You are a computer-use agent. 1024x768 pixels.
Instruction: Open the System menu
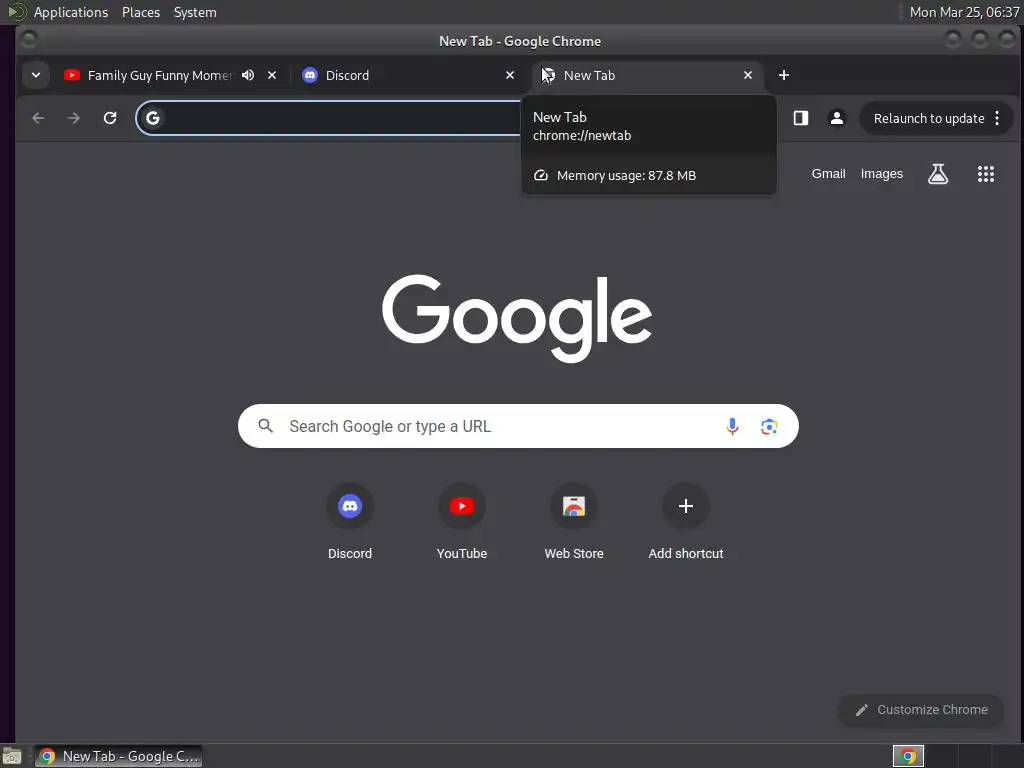pyautogui.click(x=195, y=12)
